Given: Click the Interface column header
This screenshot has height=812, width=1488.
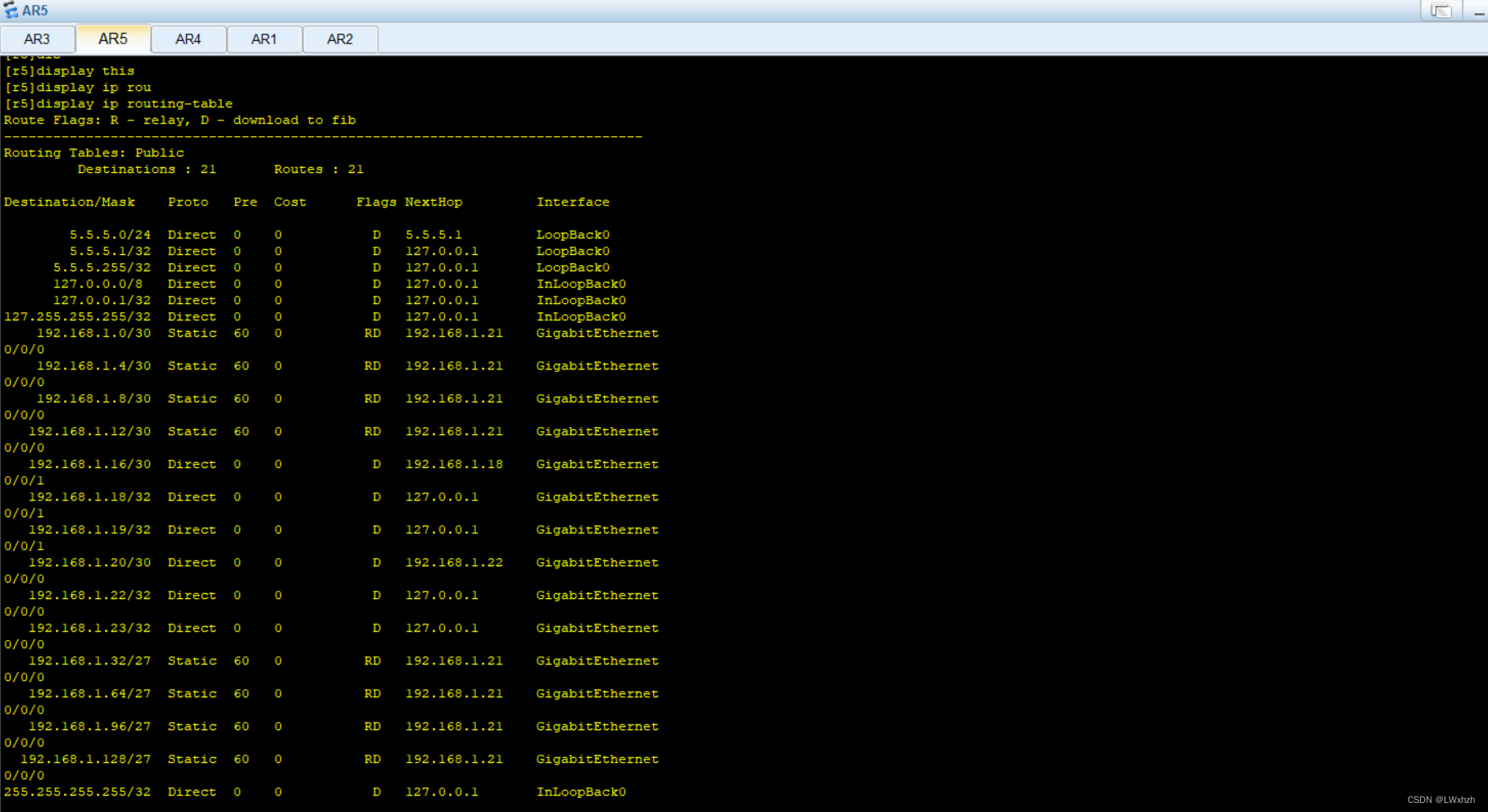Looking at the screenshot, I should 573,202.
